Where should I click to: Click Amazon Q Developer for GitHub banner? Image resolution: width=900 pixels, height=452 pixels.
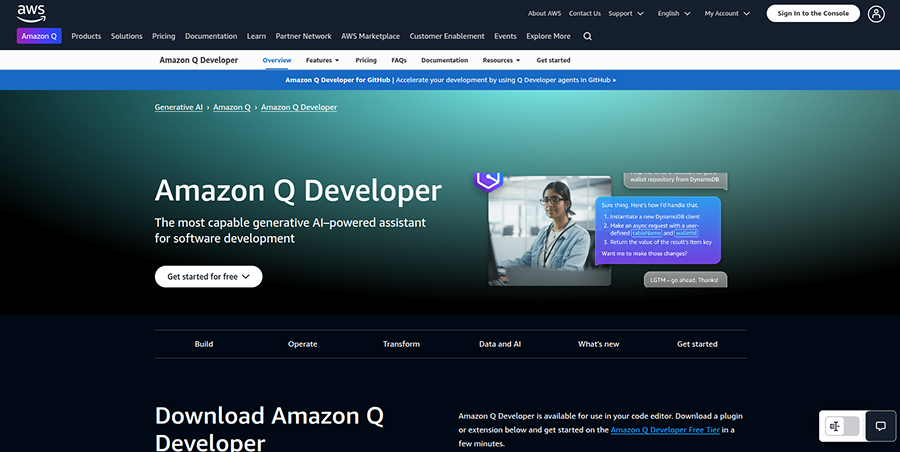pyautogui.click(x=450, y=80)
